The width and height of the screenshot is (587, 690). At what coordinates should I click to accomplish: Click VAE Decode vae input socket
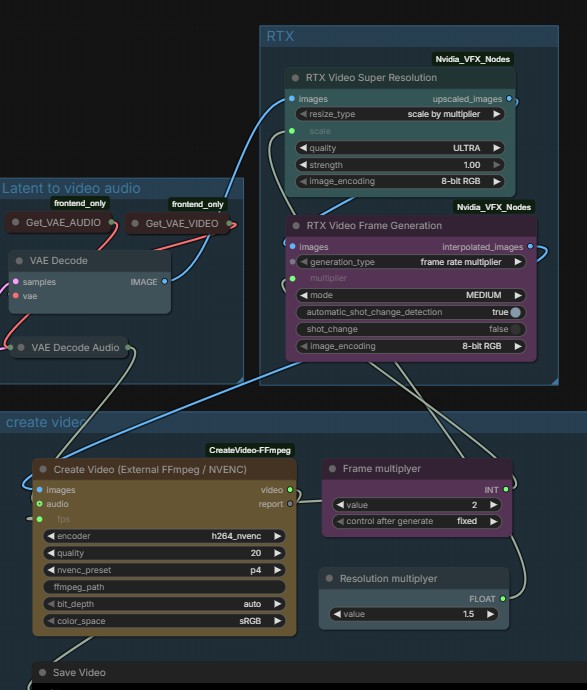(x=16, y=296)
